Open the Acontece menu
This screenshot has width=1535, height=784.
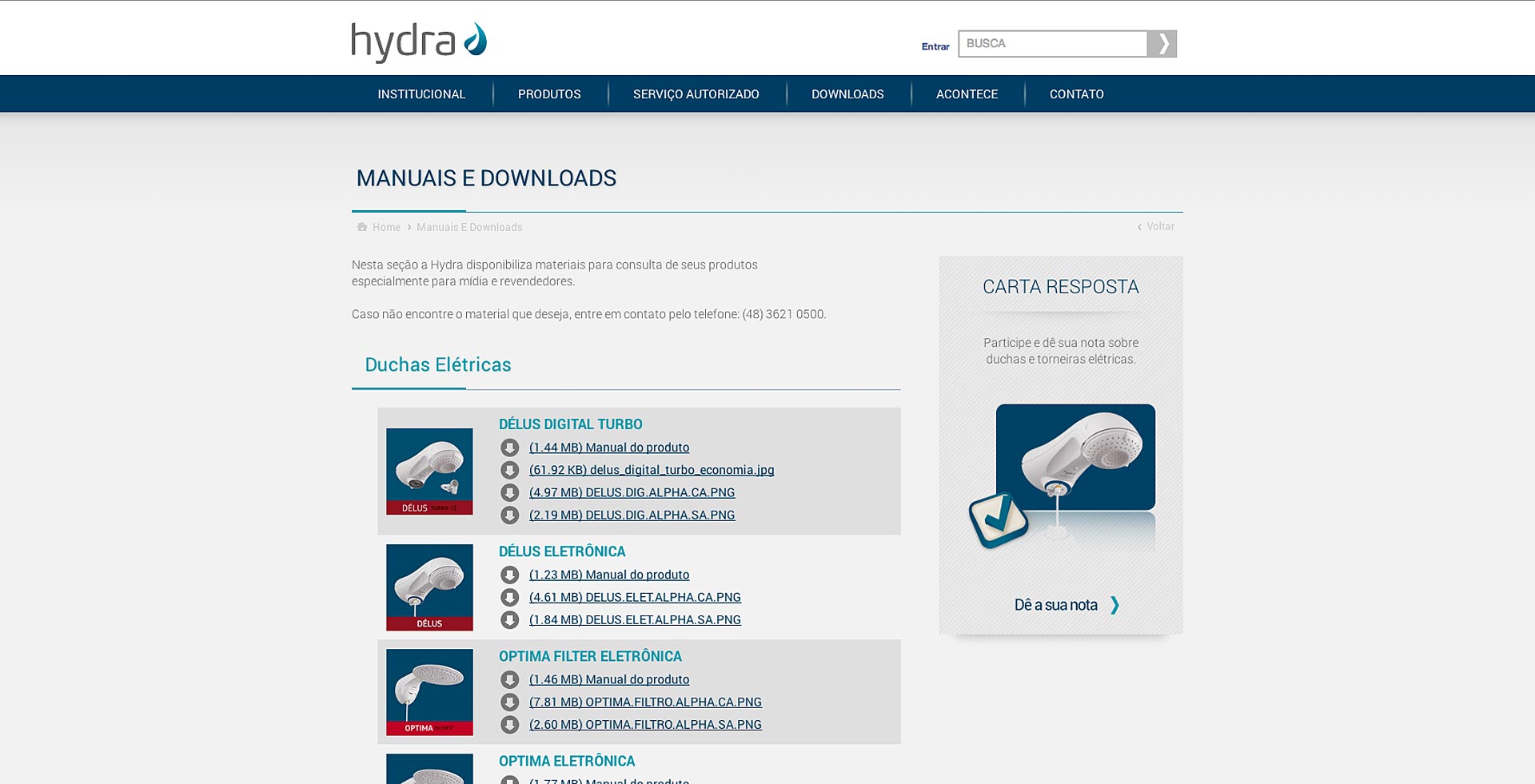[967, 94]
